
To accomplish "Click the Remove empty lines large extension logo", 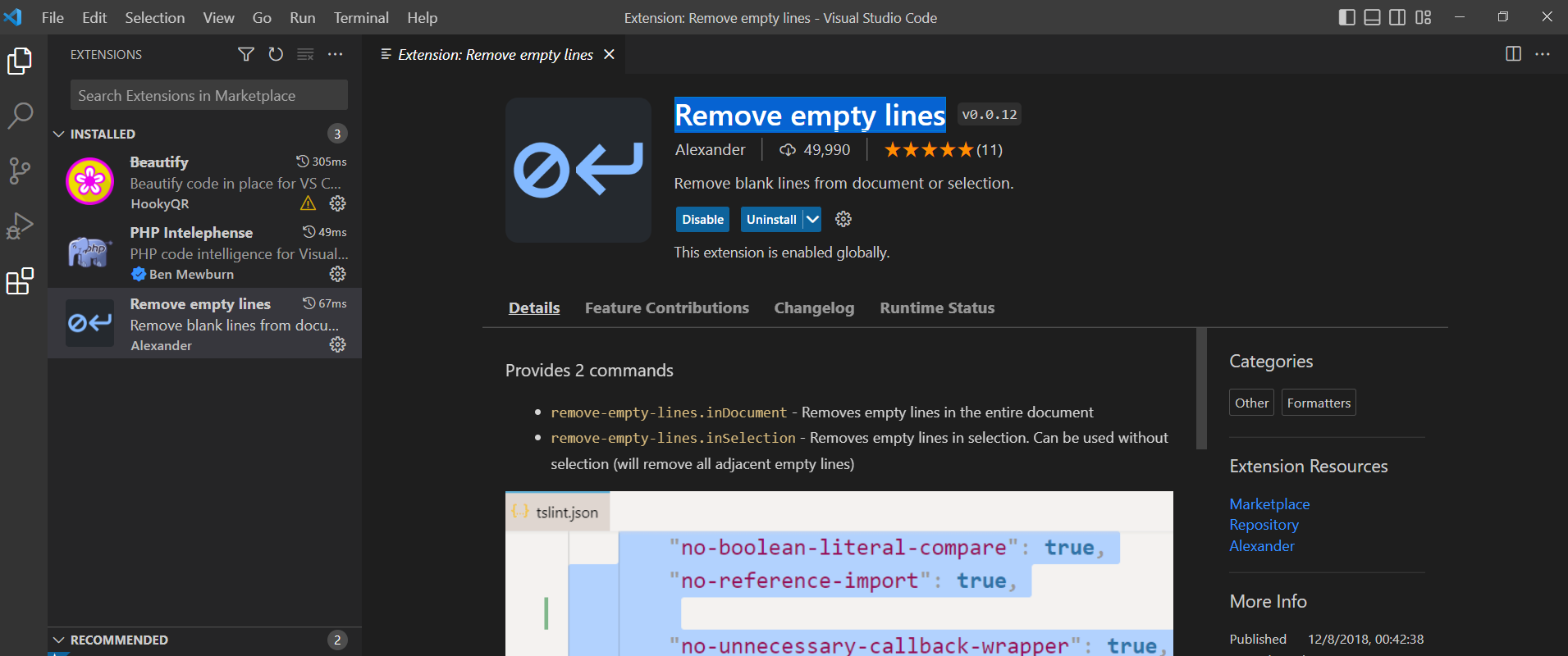I will click(x=578, y=170).
